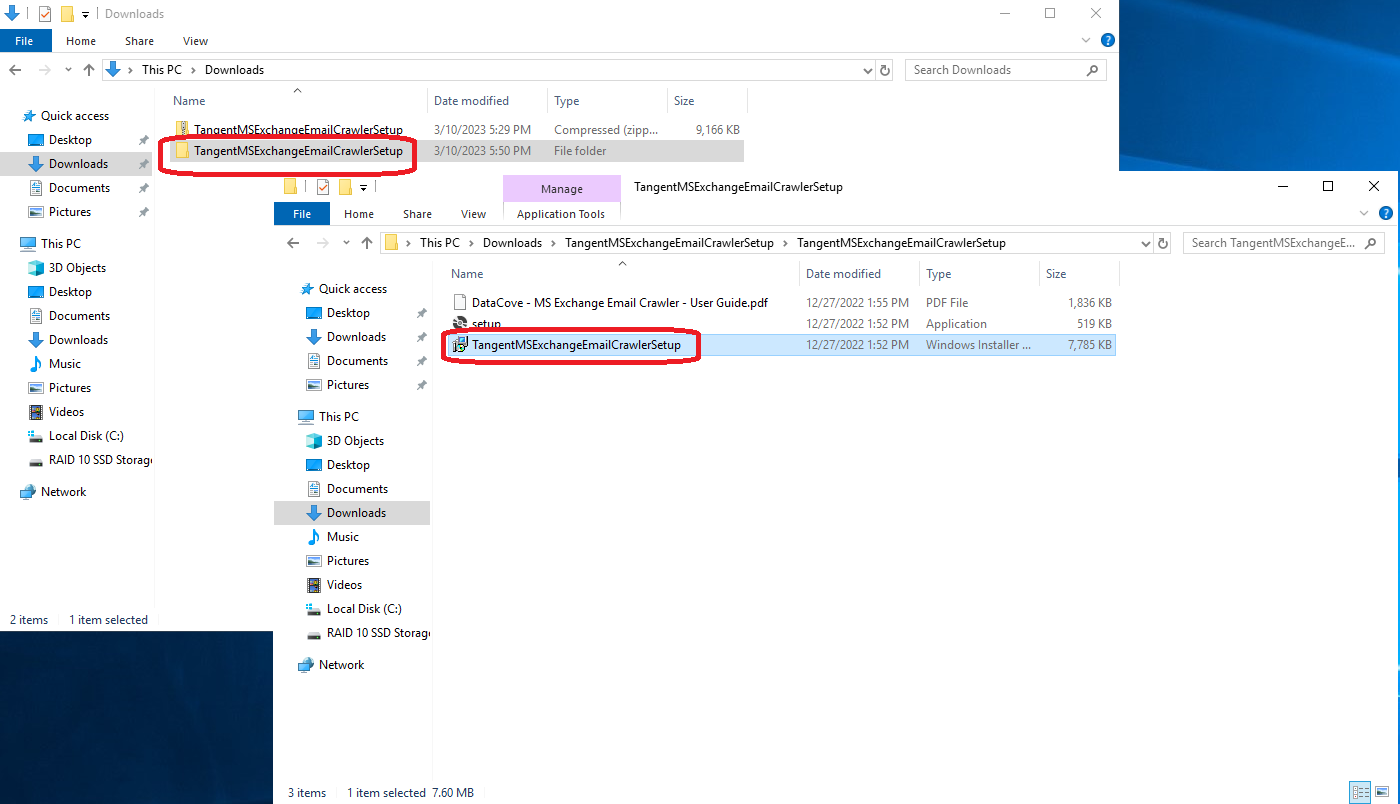Open address bar history dropdown in Downloads window
Viewport: 1400px width, 804px height.
(x=867, y=70)
